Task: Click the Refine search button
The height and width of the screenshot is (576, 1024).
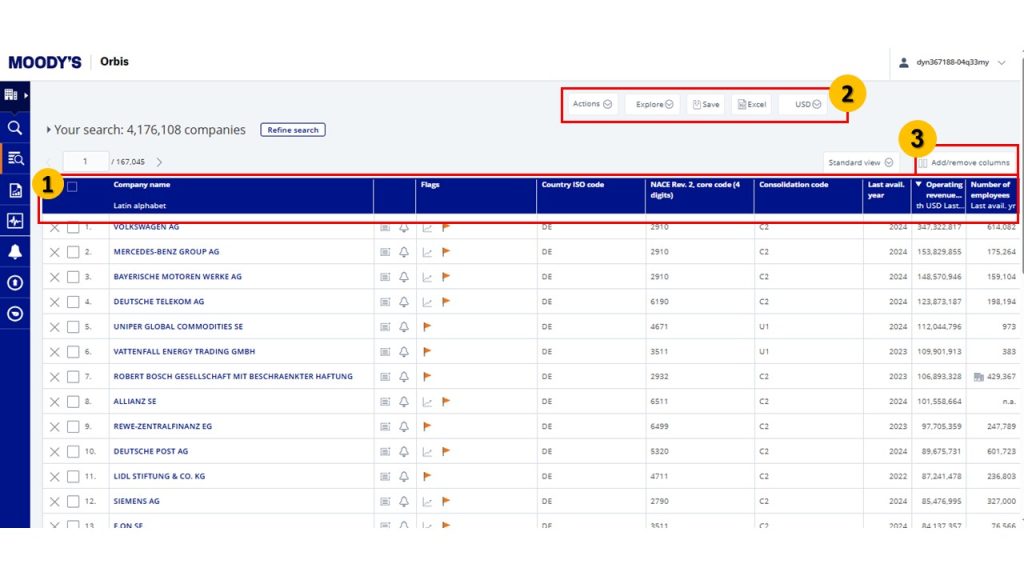Action: tap(293, 130)
